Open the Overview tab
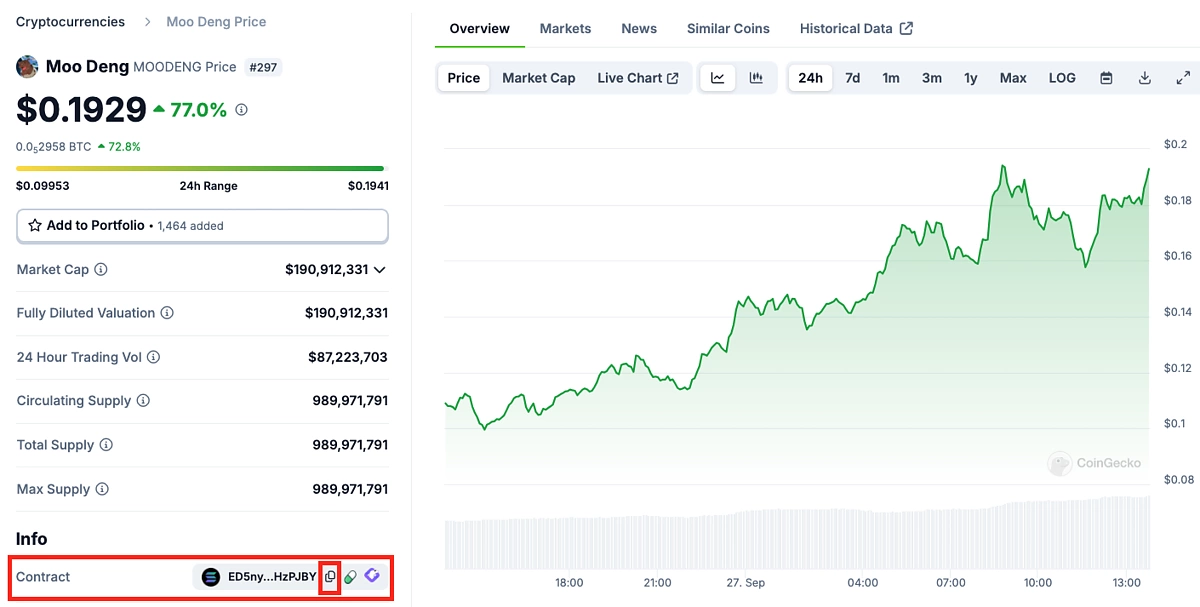 click(480, 29)
